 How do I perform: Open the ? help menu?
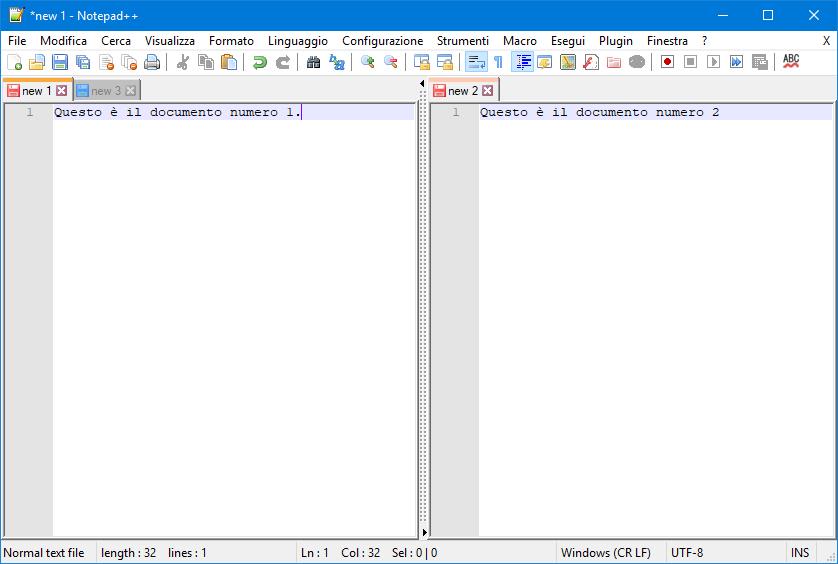(x=704, y=41)
